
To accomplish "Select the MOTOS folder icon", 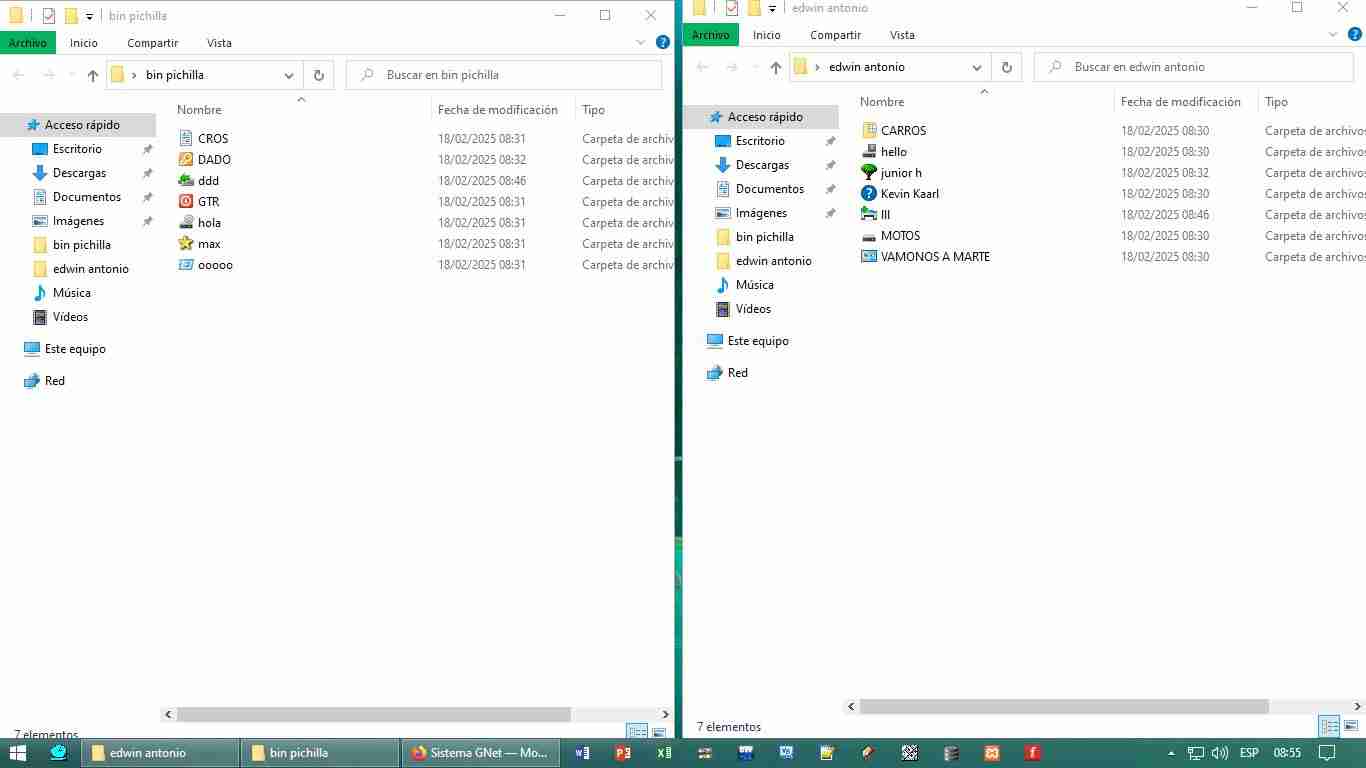I will pyautogui.click(x=869, y=236).
